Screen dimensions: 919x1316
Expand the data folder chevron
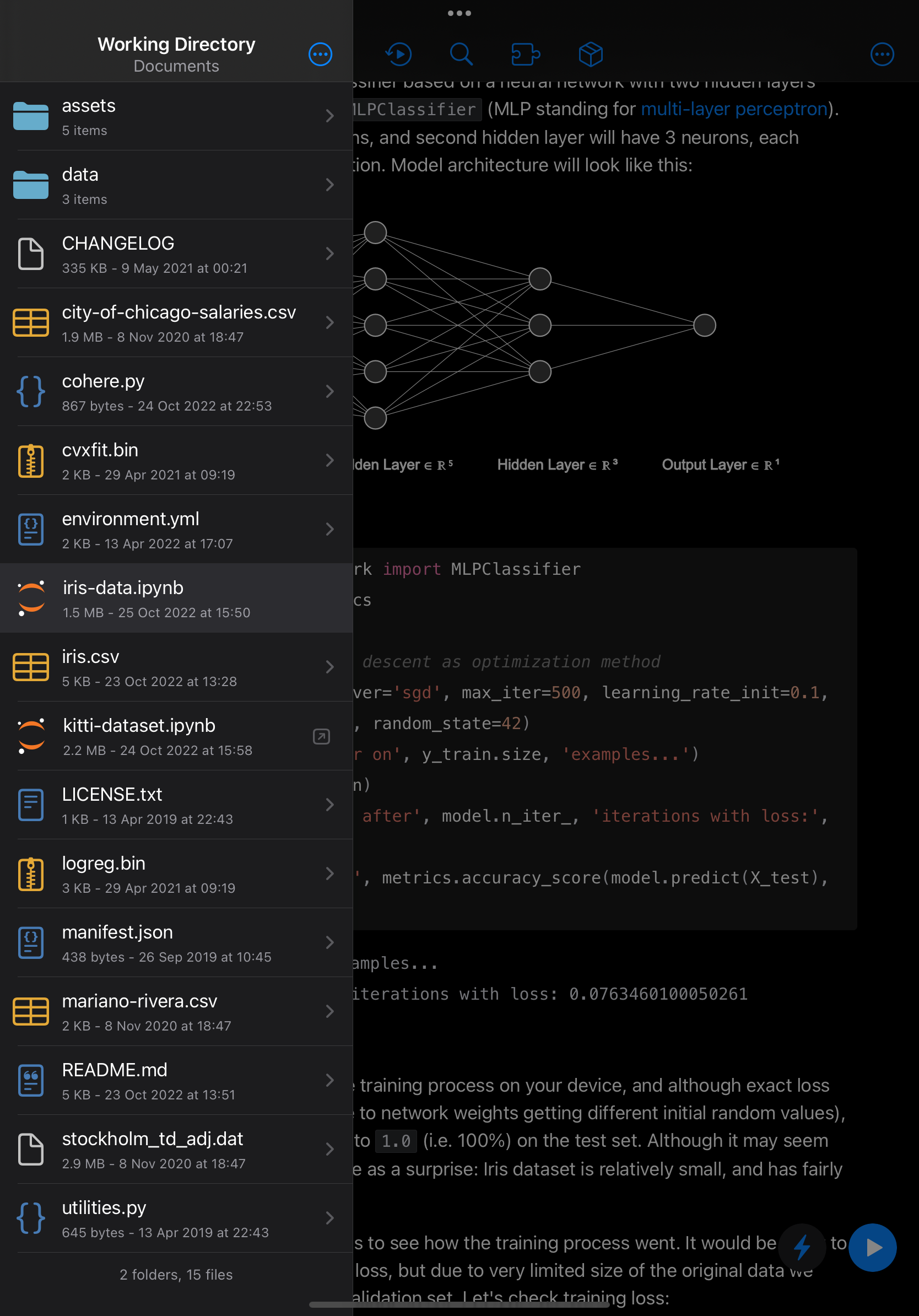coord(329,185)
